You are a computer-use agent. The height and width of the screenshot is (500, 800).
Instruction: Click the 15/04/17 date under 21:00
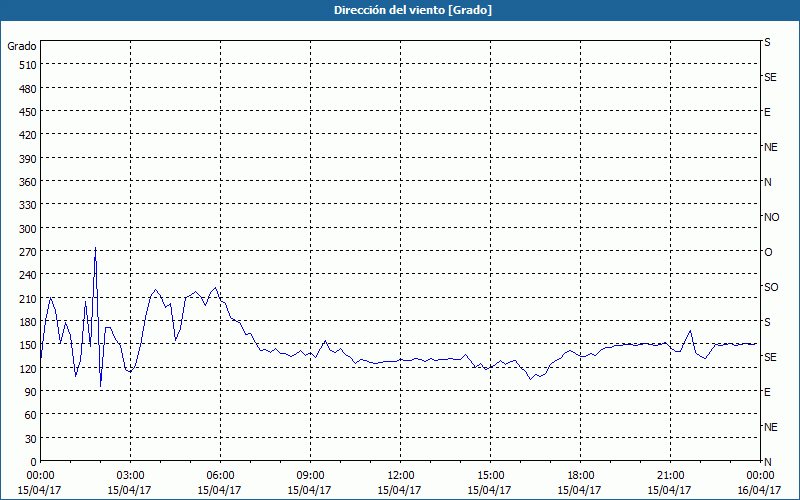pos(669,490)
